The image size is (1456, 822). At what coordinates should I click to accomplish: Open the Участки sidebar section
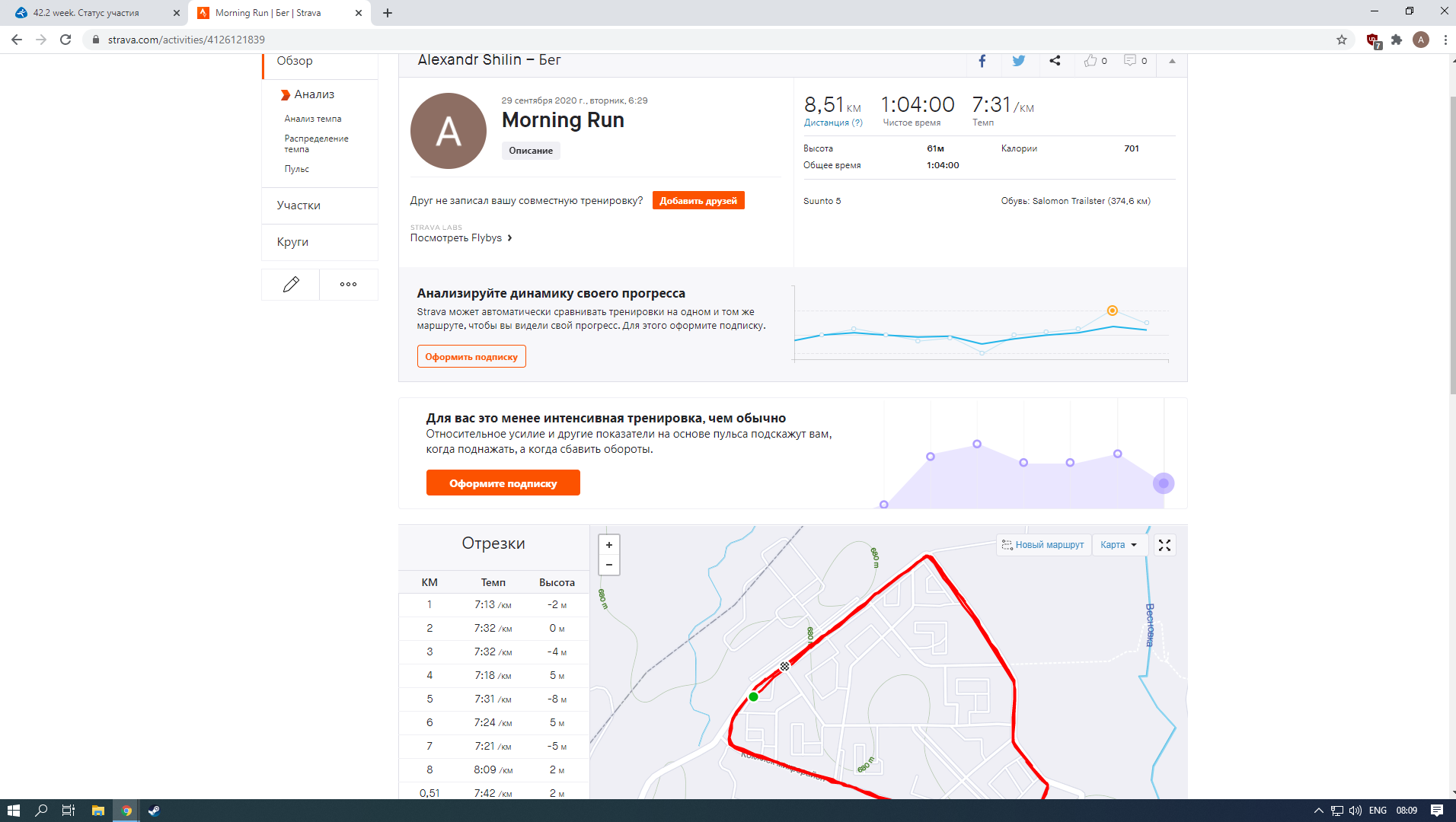point(299,205)
